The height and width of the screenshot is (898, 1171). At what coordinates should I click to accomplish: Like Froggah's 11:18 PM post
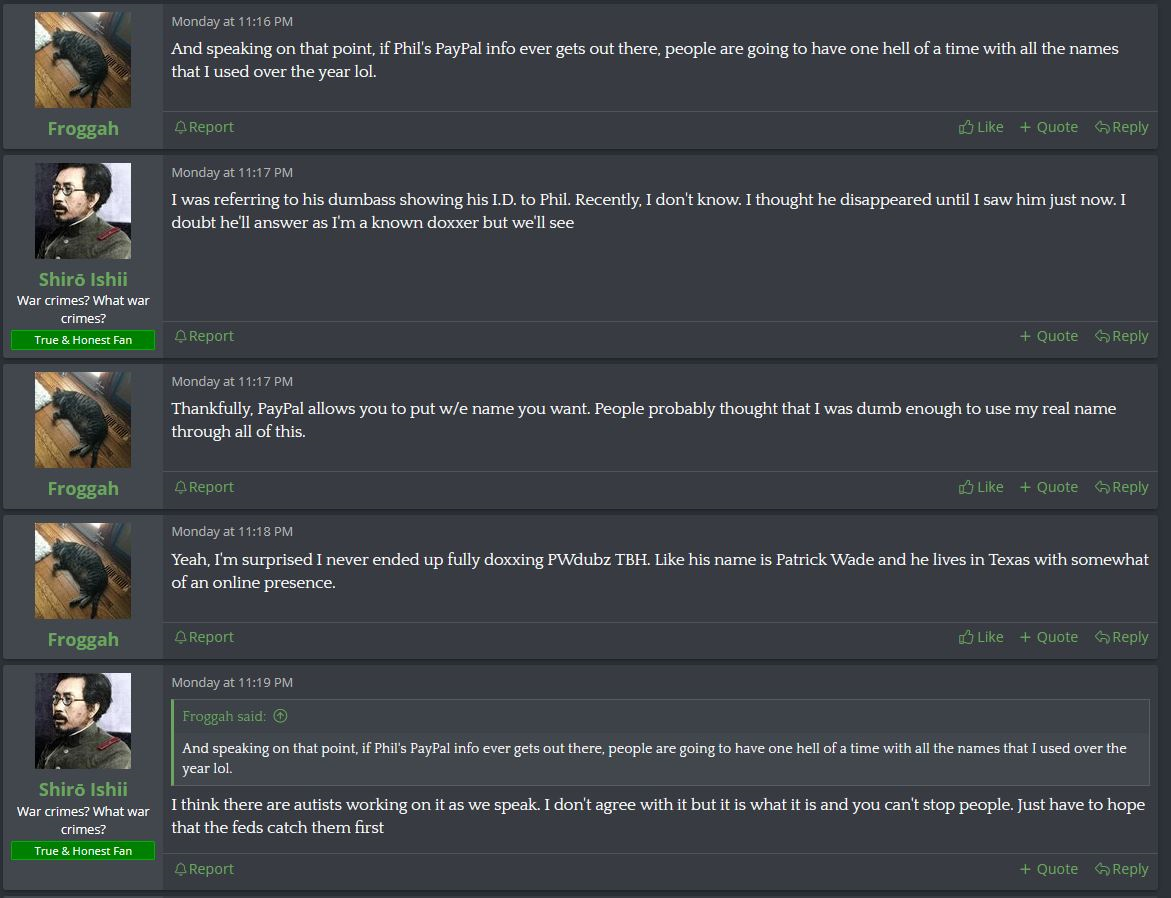981,637
